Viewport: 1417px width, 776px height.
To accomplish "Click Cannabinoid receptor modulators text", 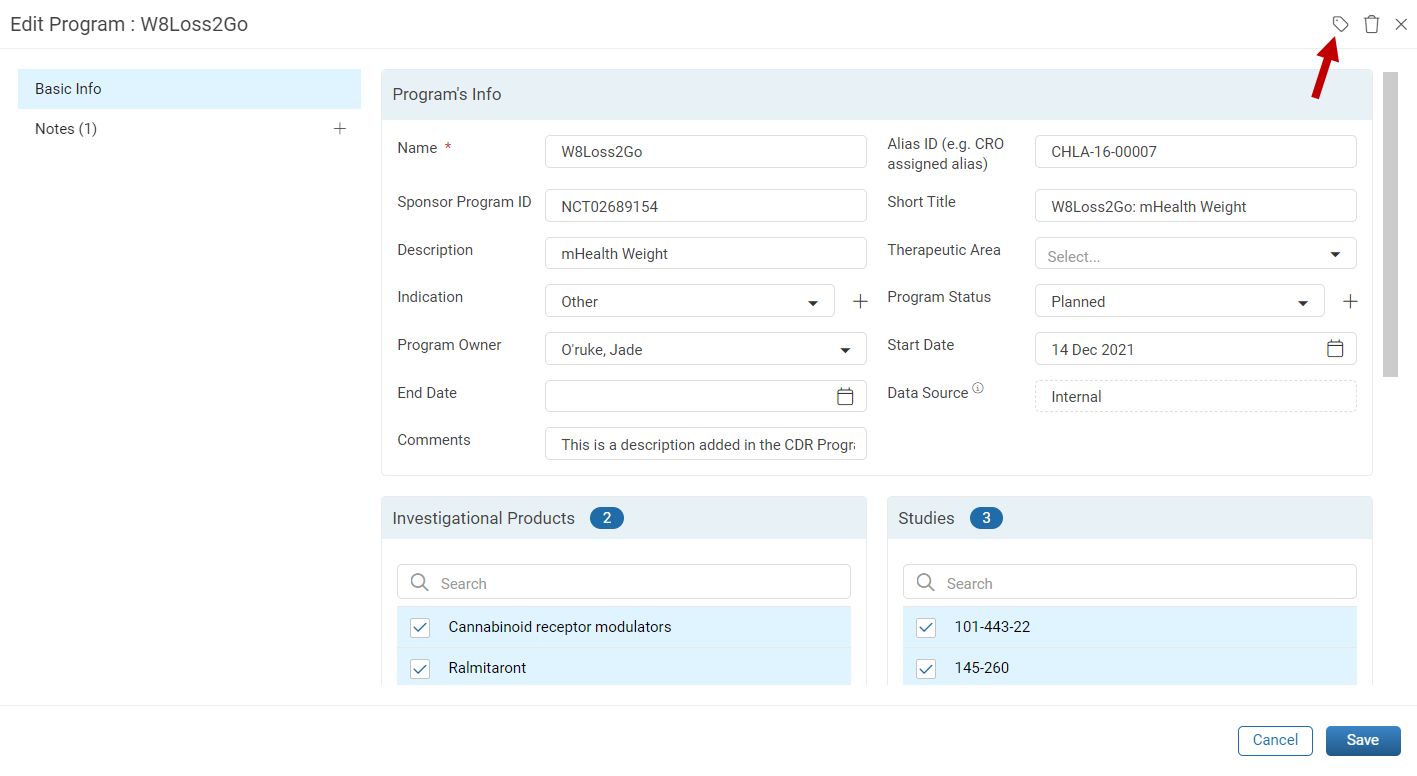I will point(559,627).
